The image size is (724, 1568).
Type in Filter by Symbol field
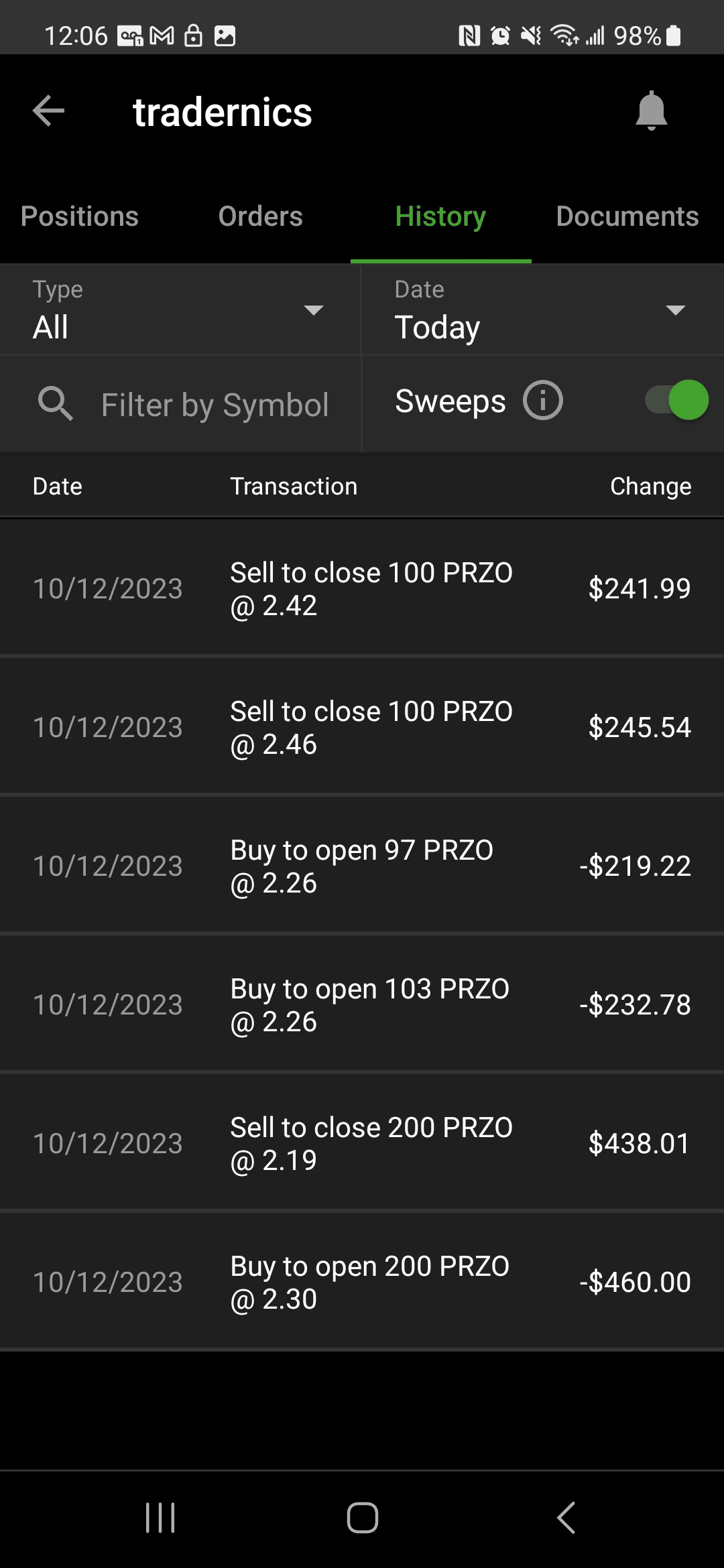tap(215, 405)
